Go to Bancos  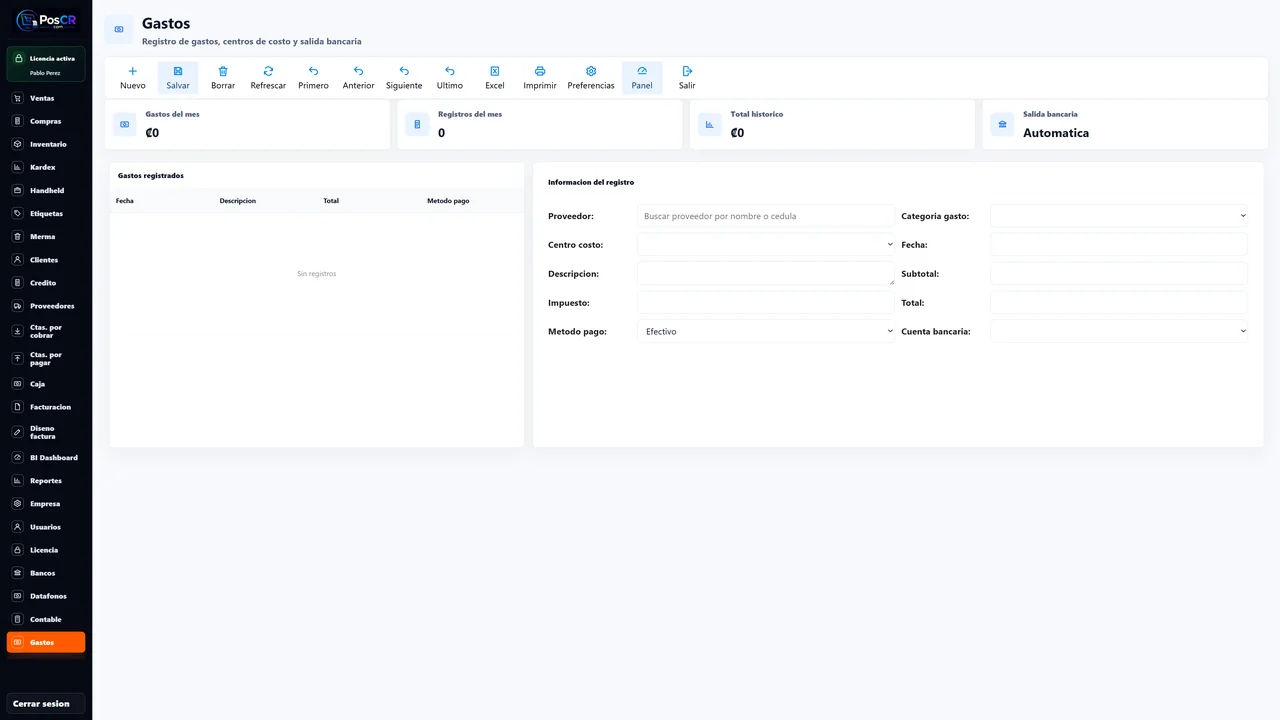(x=46, y=572)
